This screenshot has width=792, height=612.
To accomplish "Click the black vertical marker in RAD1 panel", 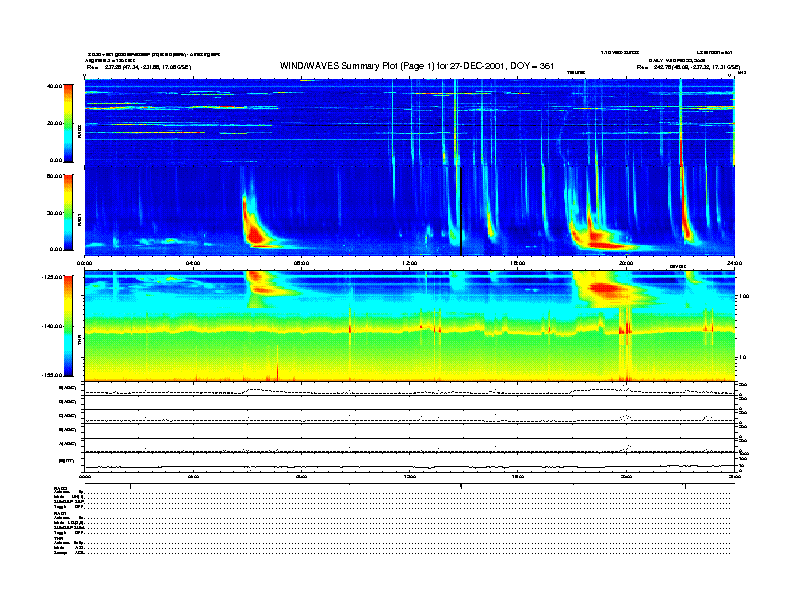I will pos(461,211).
